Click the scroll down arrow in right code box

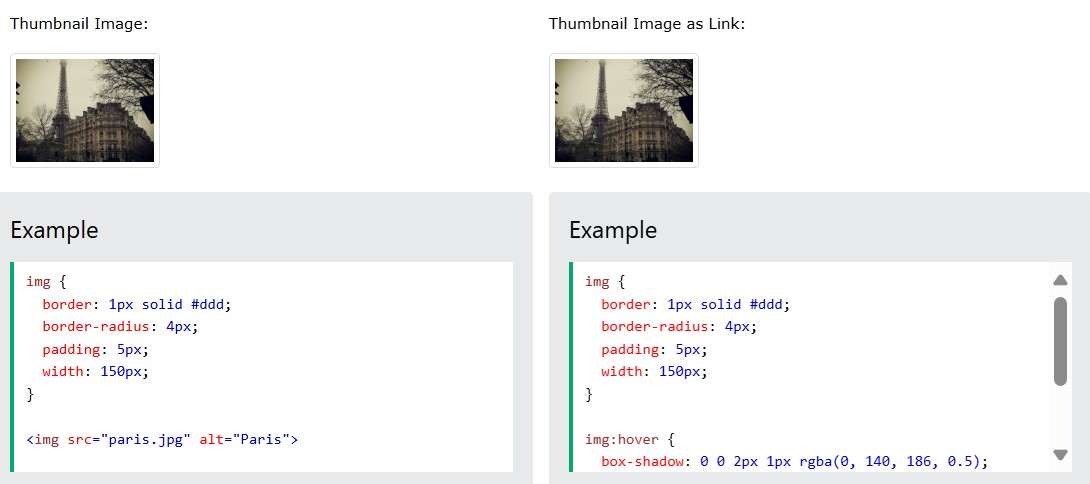point(1060,455)
